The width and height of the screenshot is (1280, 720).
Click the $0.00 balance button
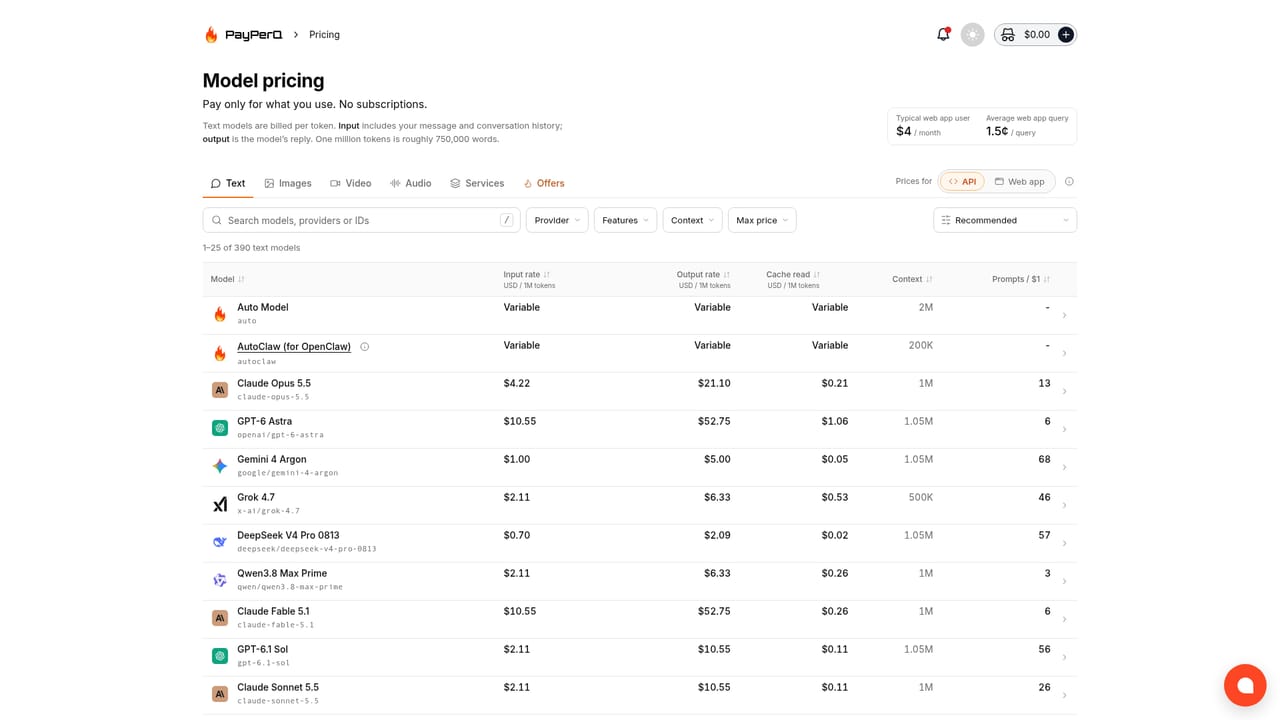pyautogui.click(x=1035, y=35)
